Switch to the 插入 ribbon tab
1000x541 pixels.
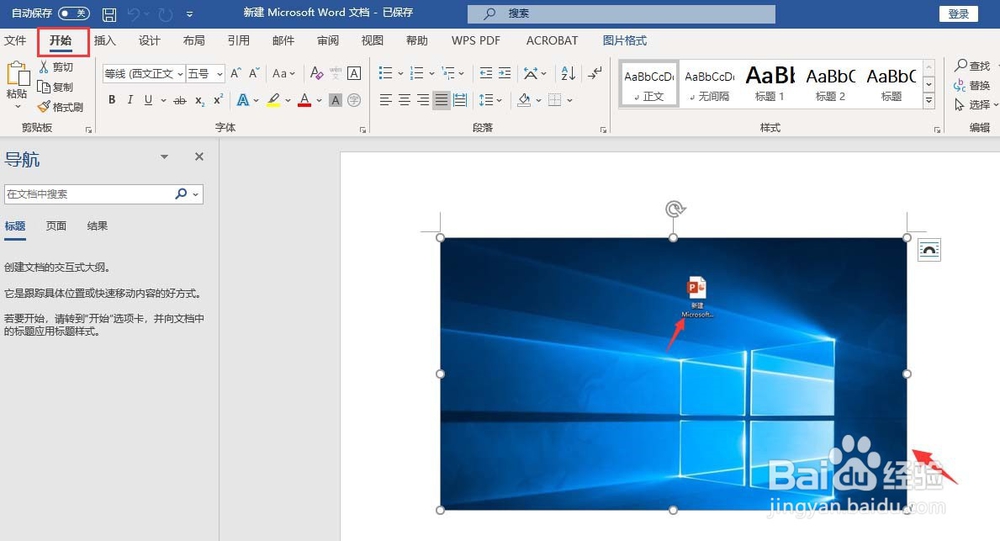tap(105, 40)
